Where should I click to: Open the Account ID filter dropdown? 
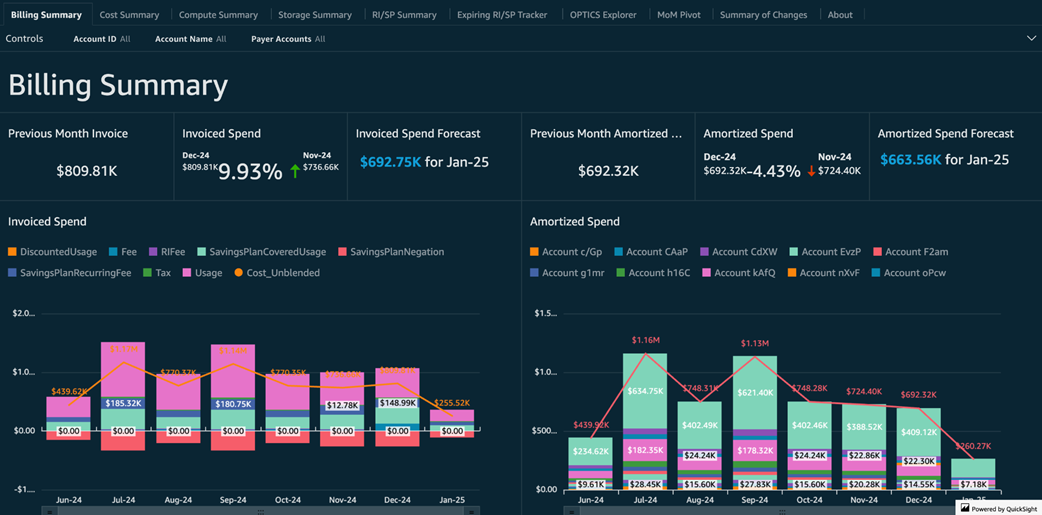coord(101,39)
